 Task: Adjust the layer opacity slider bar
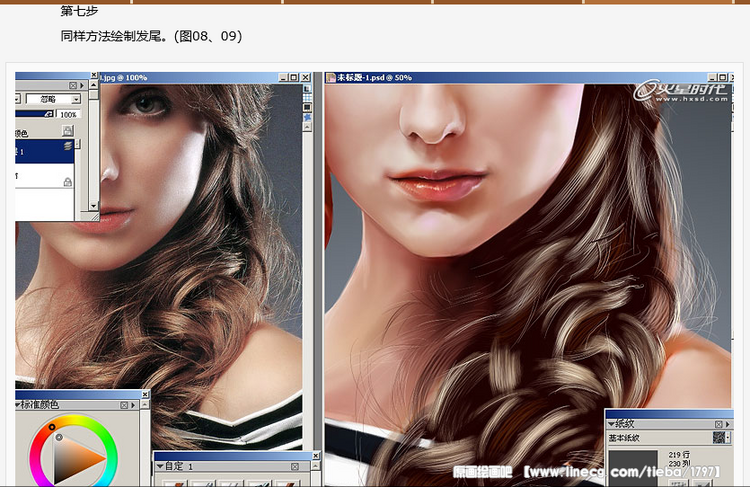(x=34, y=114)
